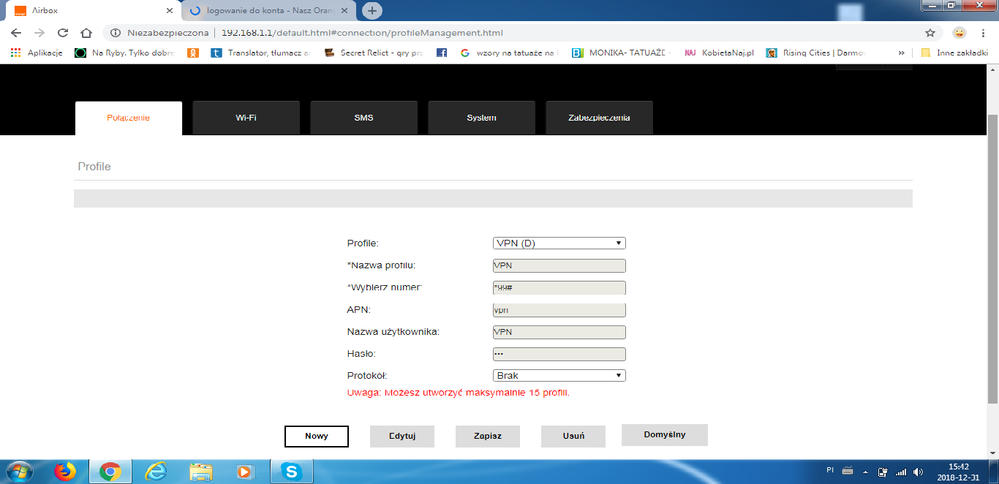Switch to the Wi-Fi tab
This screenshot has width=999, height=484.
pos(246,118)
